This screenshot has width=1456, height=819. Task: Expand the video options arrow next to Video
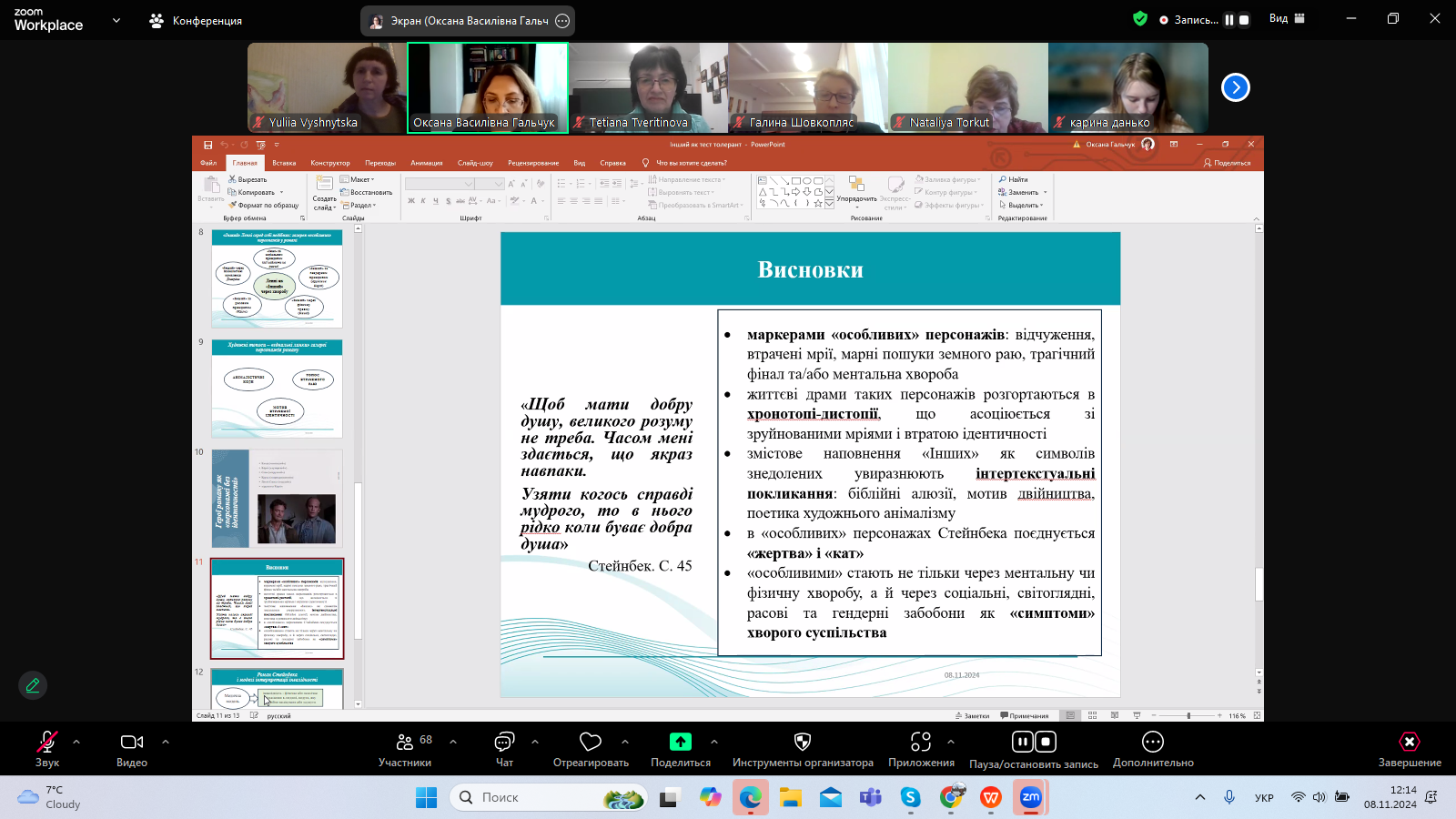click(166, 742)
